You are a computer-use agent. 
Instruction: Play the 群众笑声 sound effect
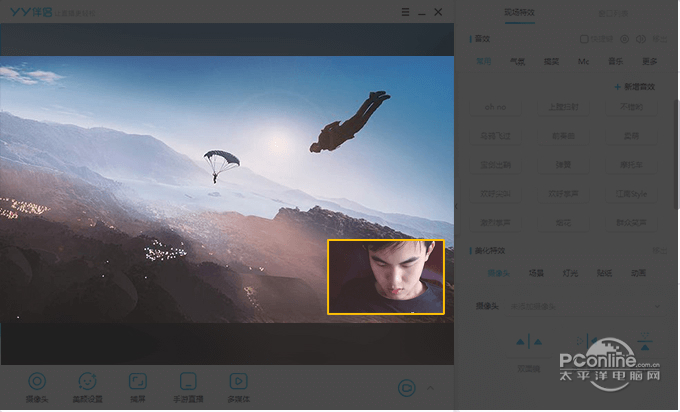pyautogui.click(x=631, y=222)
